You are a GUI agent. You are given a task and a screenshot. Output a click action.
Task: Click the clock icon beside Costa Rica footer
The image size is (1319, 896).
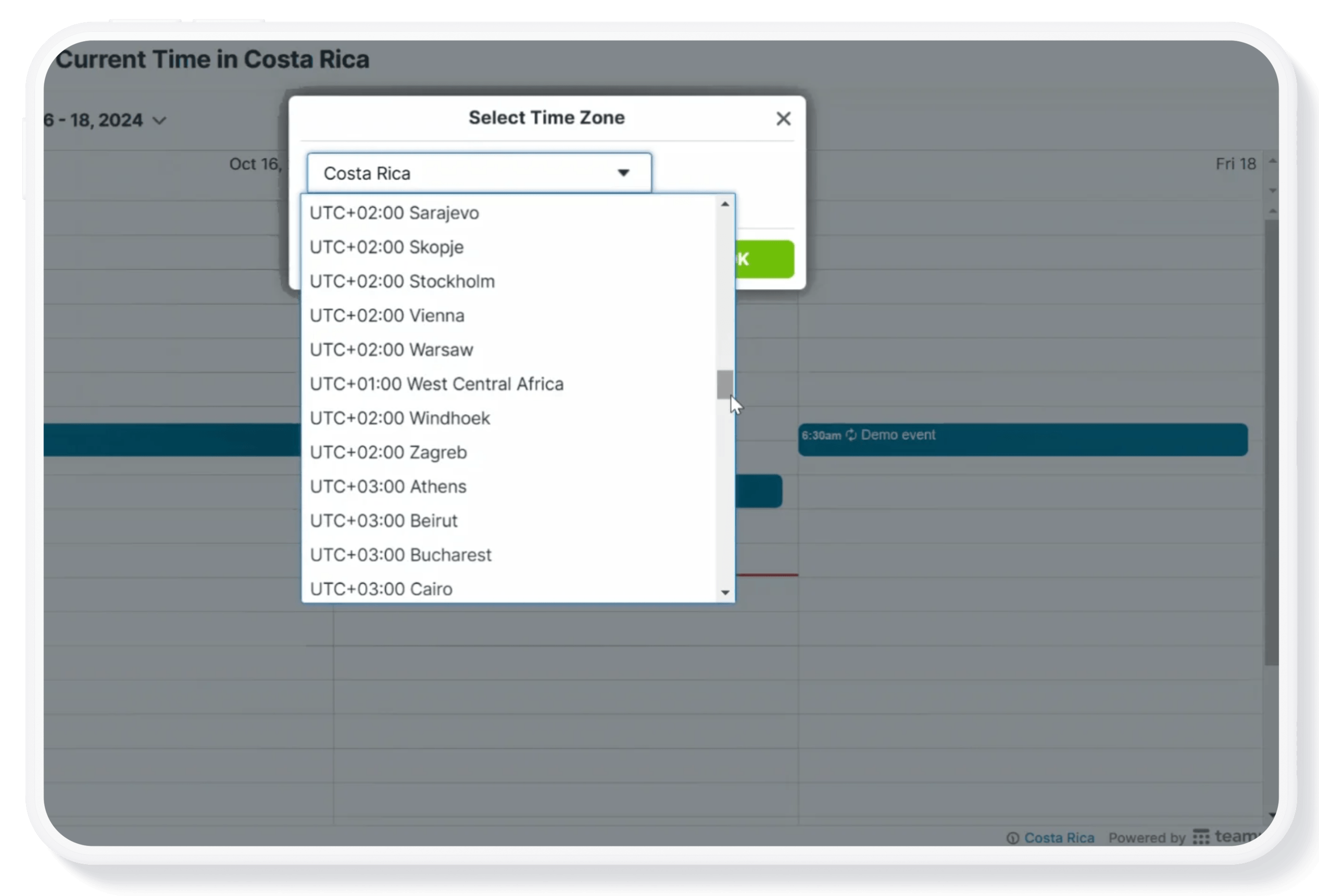[x=1012, y=838]
